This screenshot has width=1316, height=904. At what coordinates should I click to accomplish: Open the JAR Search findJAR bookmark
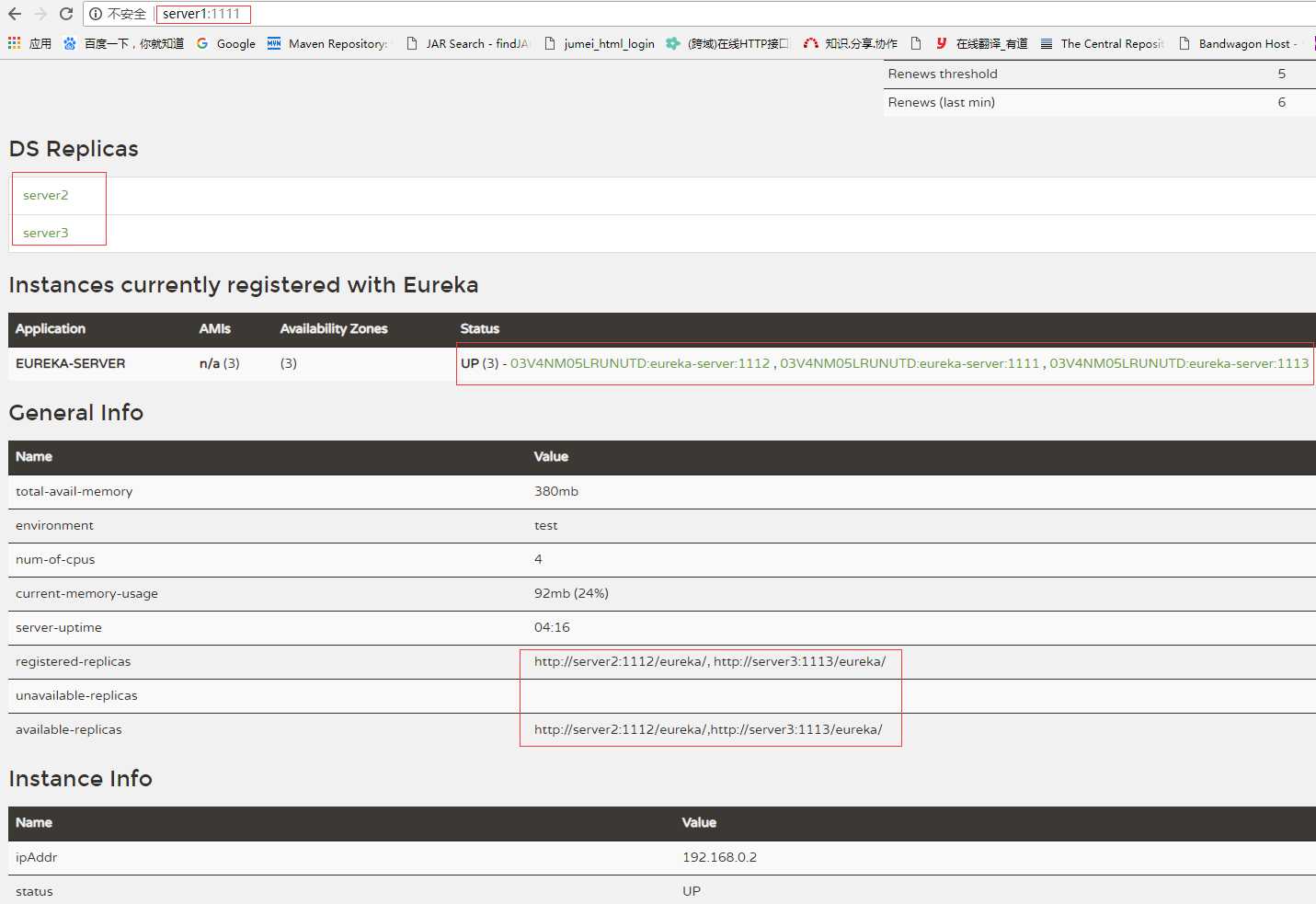tap(467, 43)
